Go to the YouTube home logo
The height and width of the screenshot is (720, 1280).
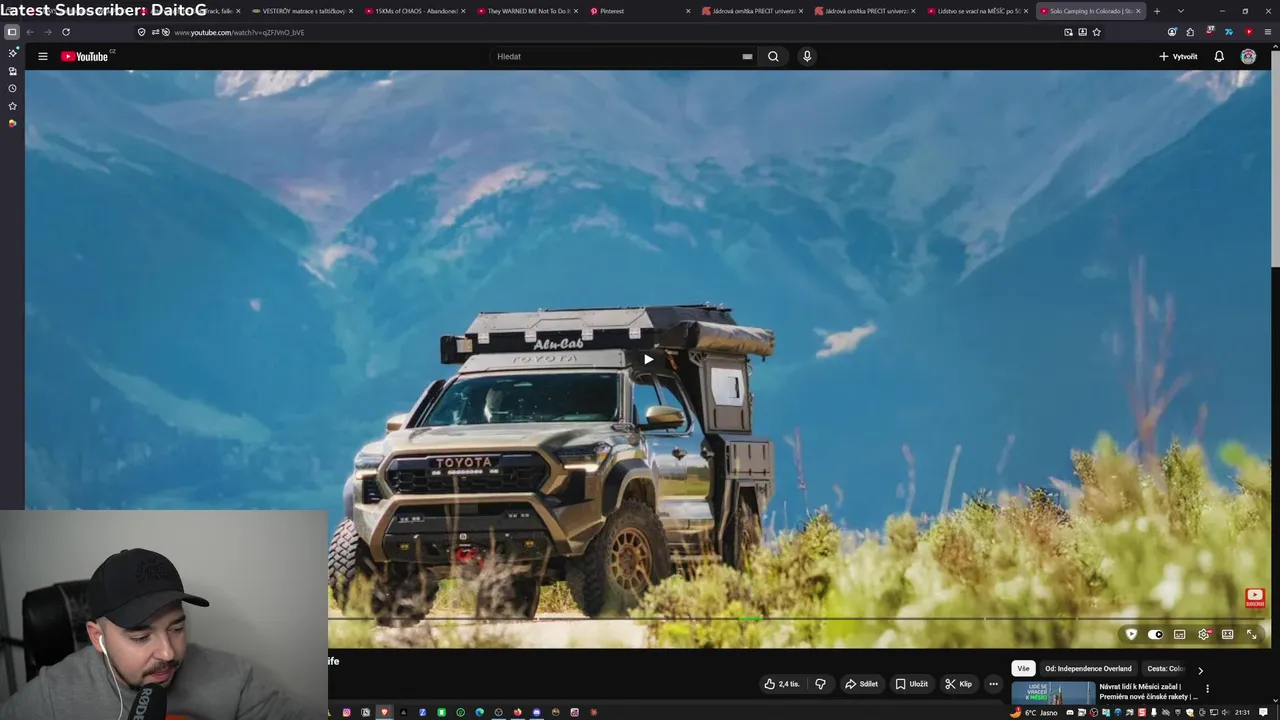(85, 56)
